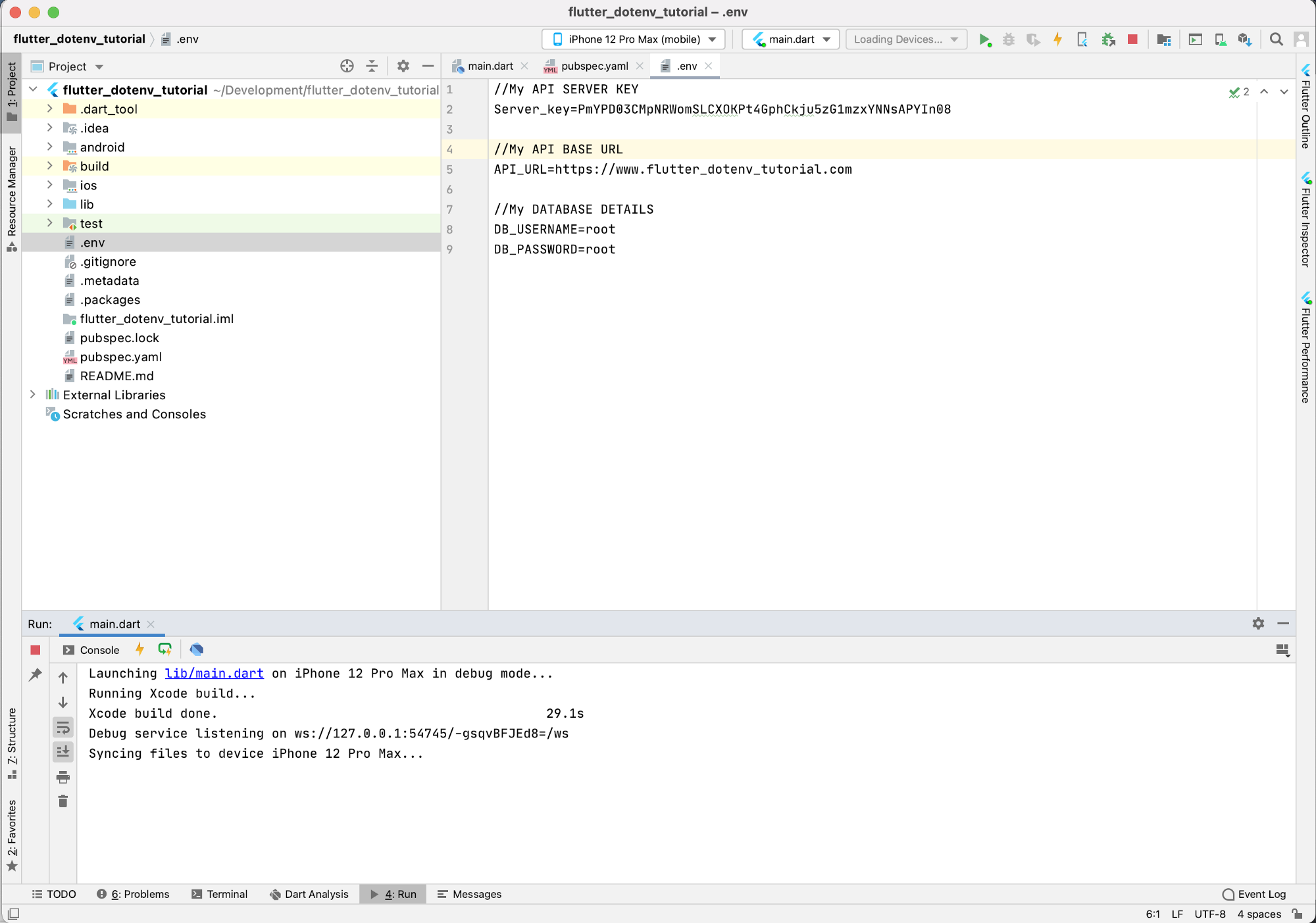Stop process in Run panel
Image resolution: width=1316 pixels, height=923 pixels.
point(36,650)
